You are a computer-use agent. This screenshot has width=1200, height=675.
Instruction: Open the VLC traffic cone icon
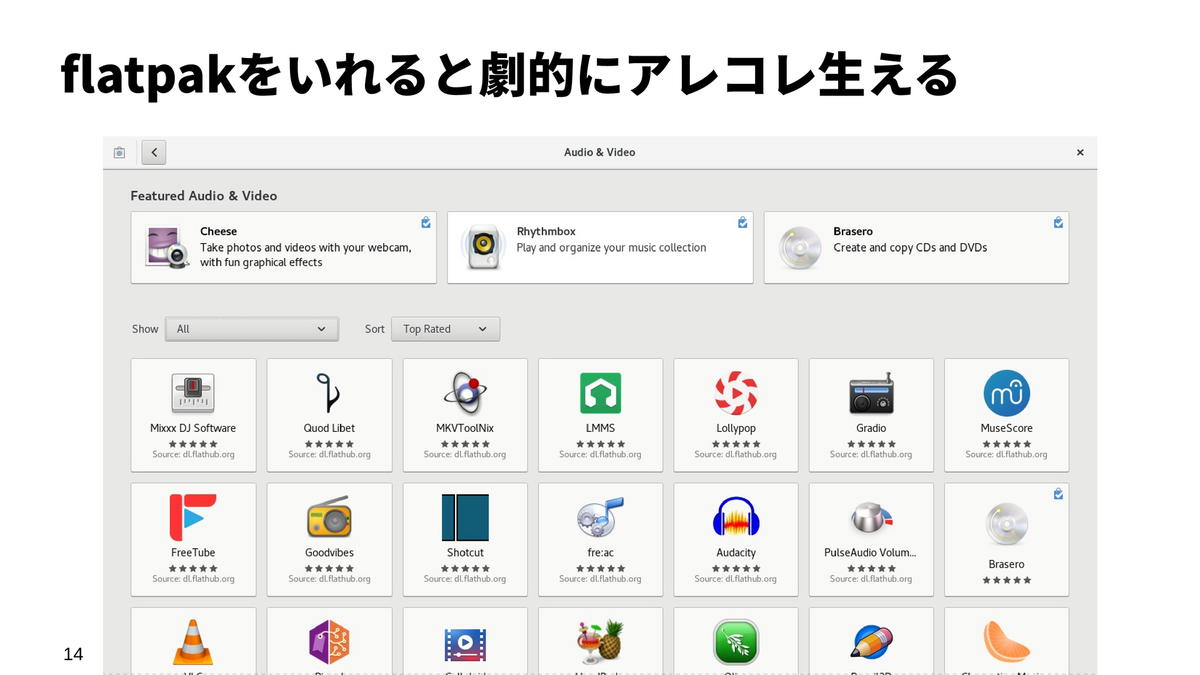(193, 642)
